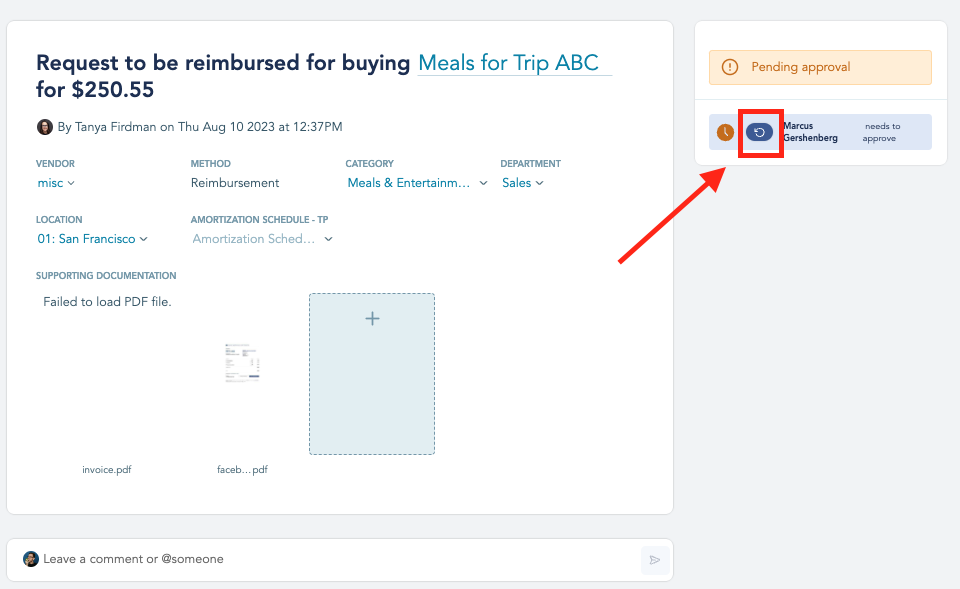
Task: Click the Failed to load PDF preview
Action: coord(107,302)
